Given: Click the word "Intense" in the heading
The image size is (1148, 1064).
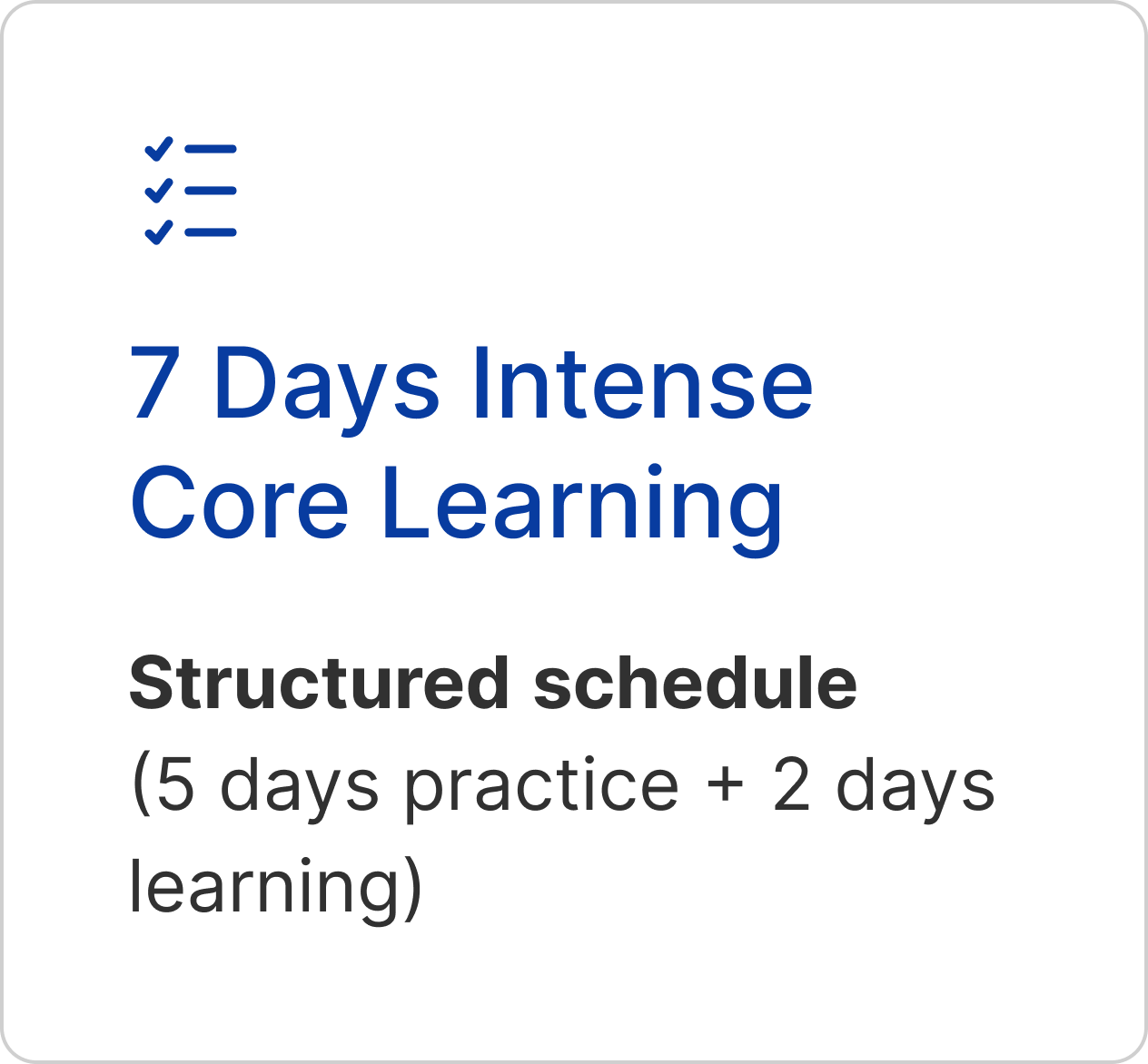Looking at the screenshot, I should coord(641,384).
